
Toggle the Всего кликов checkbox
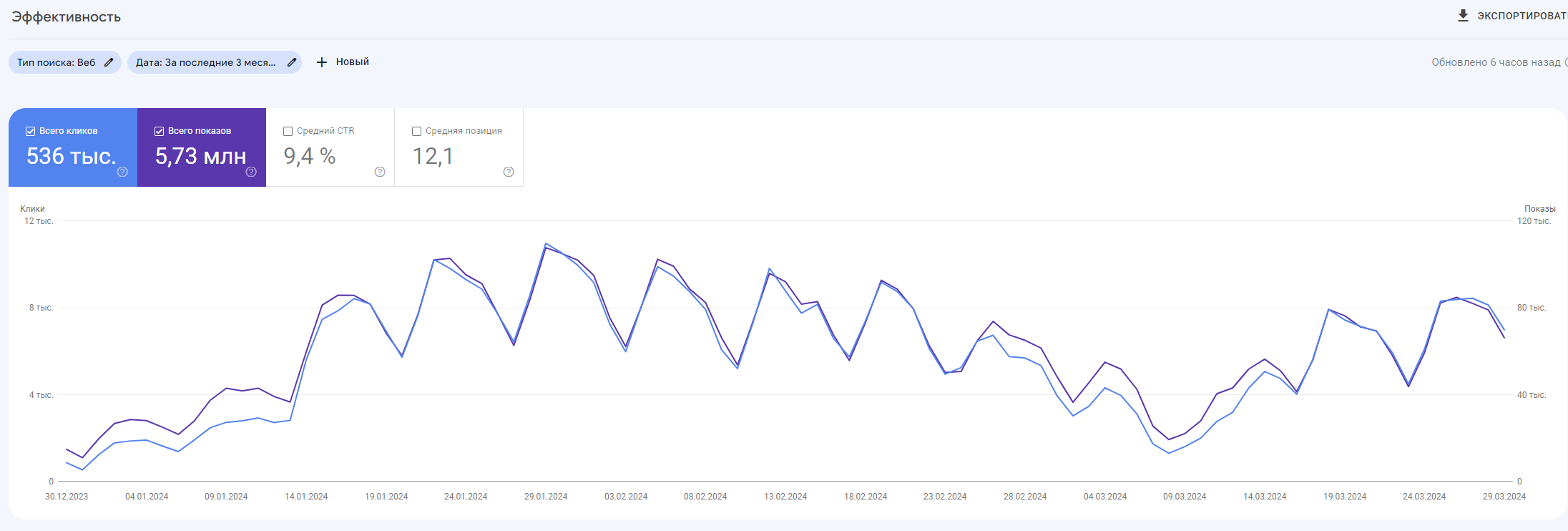[30, 131]
